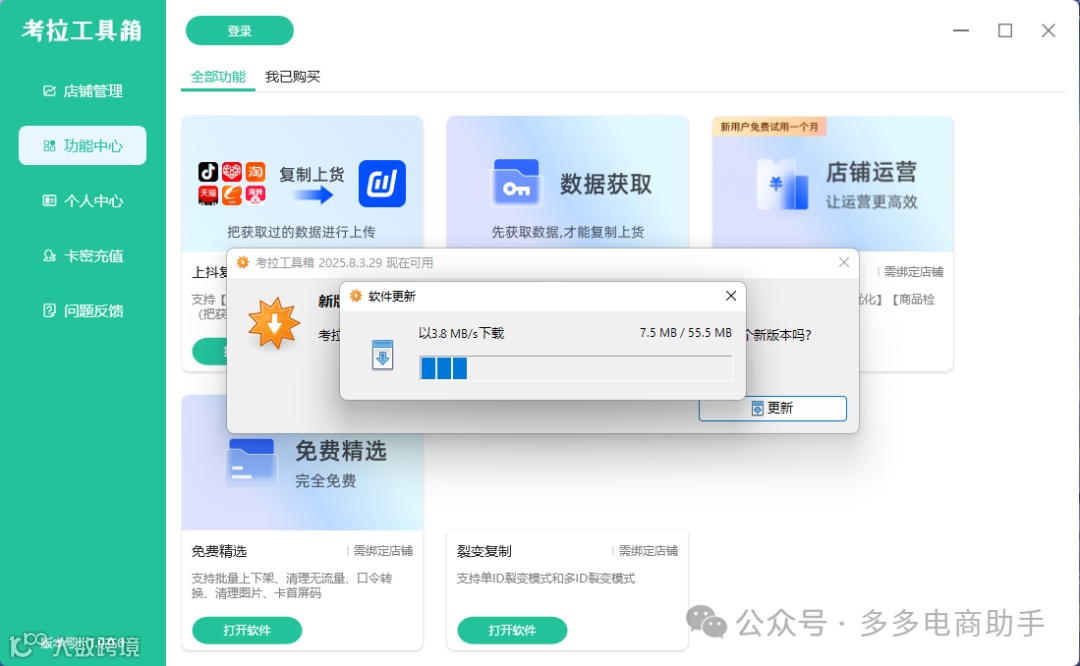This screenshot has width=1080, height=666.
Task: Click the 更新 button in the update dialog
Action: [x=772, y=408]
